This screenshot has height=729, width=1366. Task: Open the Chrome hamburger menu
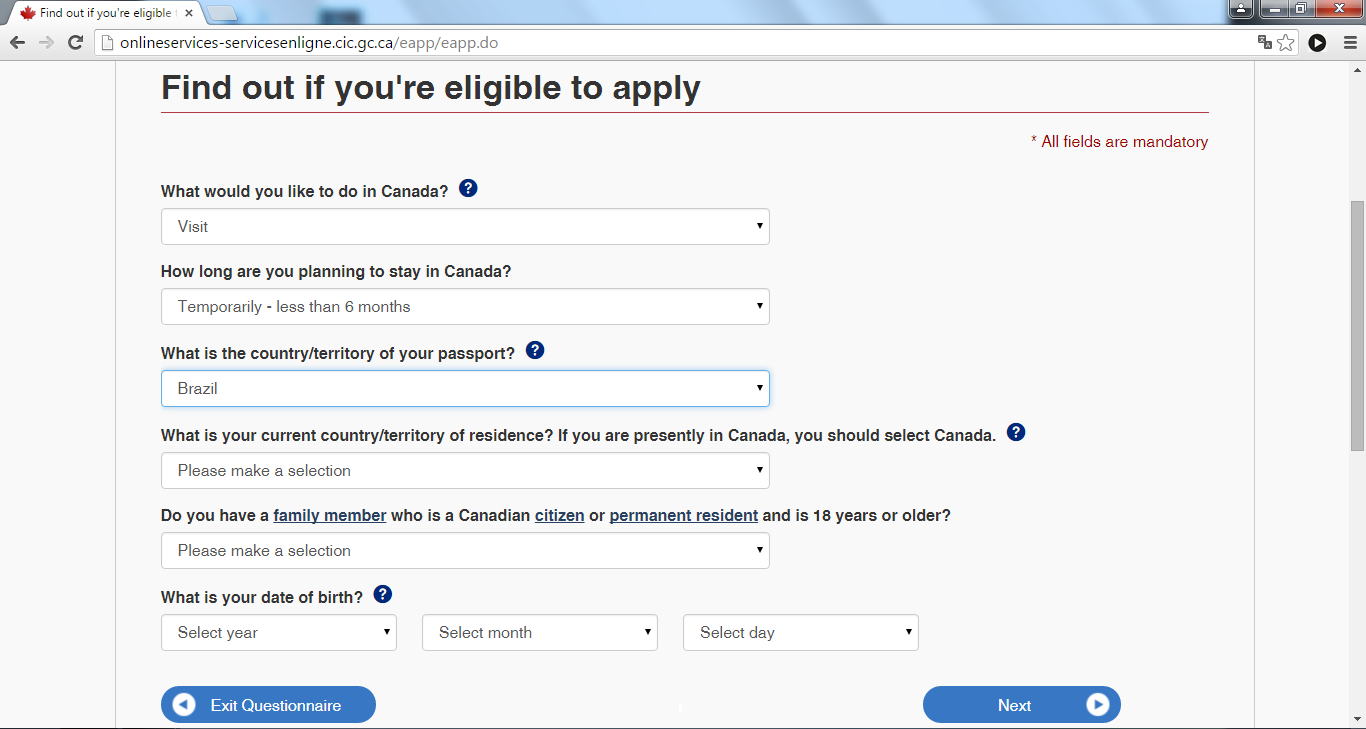click(x=1349, y=43)
